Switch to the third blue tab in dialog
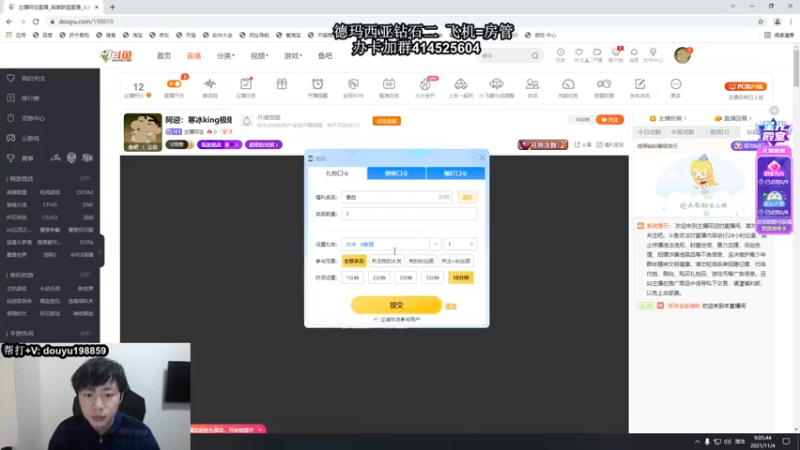Image resolution: width=800 pixels, height=450 pixels. point(456,173)
